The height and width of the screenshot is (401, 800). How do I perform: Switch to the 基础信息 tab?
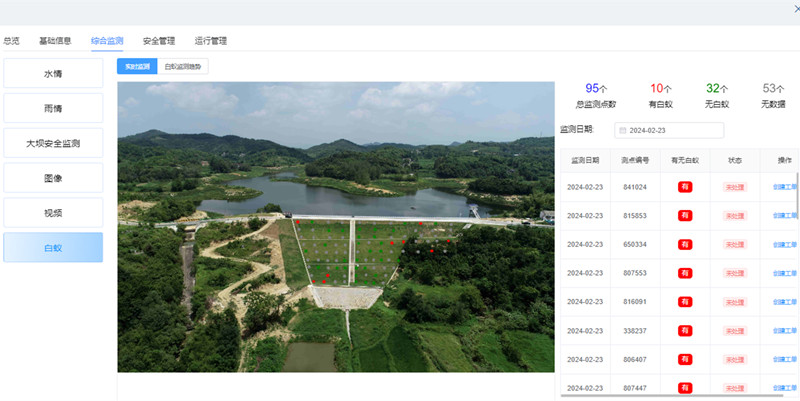[55, 41]
